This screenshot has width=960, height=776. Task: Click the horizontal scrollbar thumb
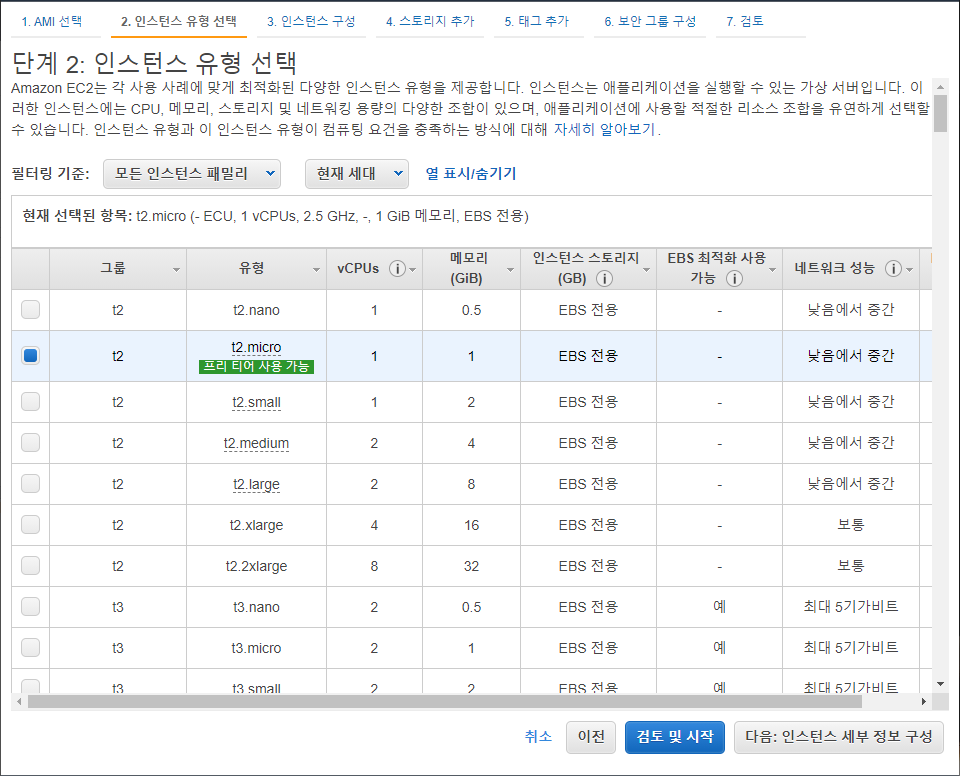(x=444, y=701)
